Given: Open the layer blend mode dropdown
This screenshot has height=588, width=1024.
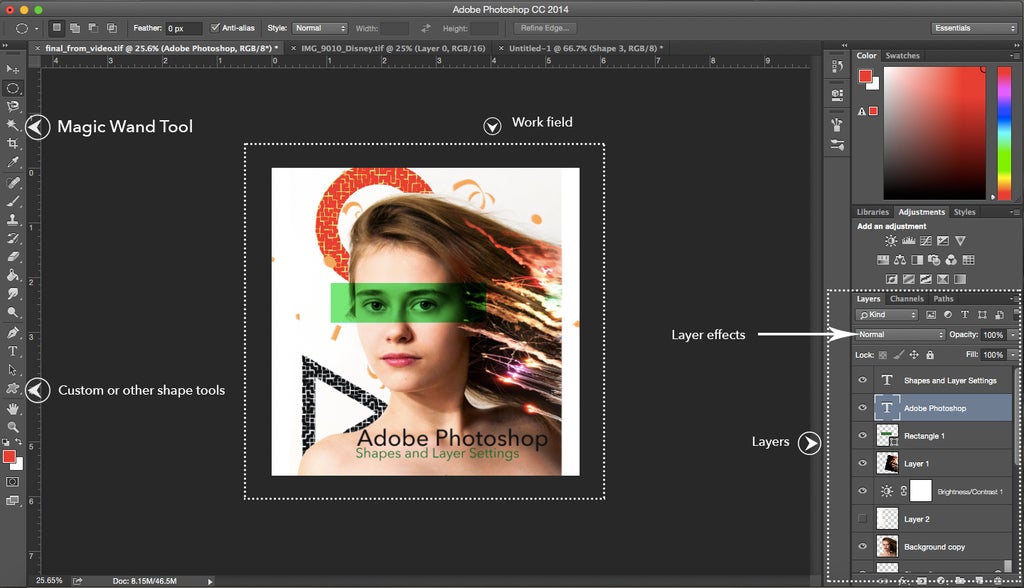Looking at the screenshot, I should 900,335.
